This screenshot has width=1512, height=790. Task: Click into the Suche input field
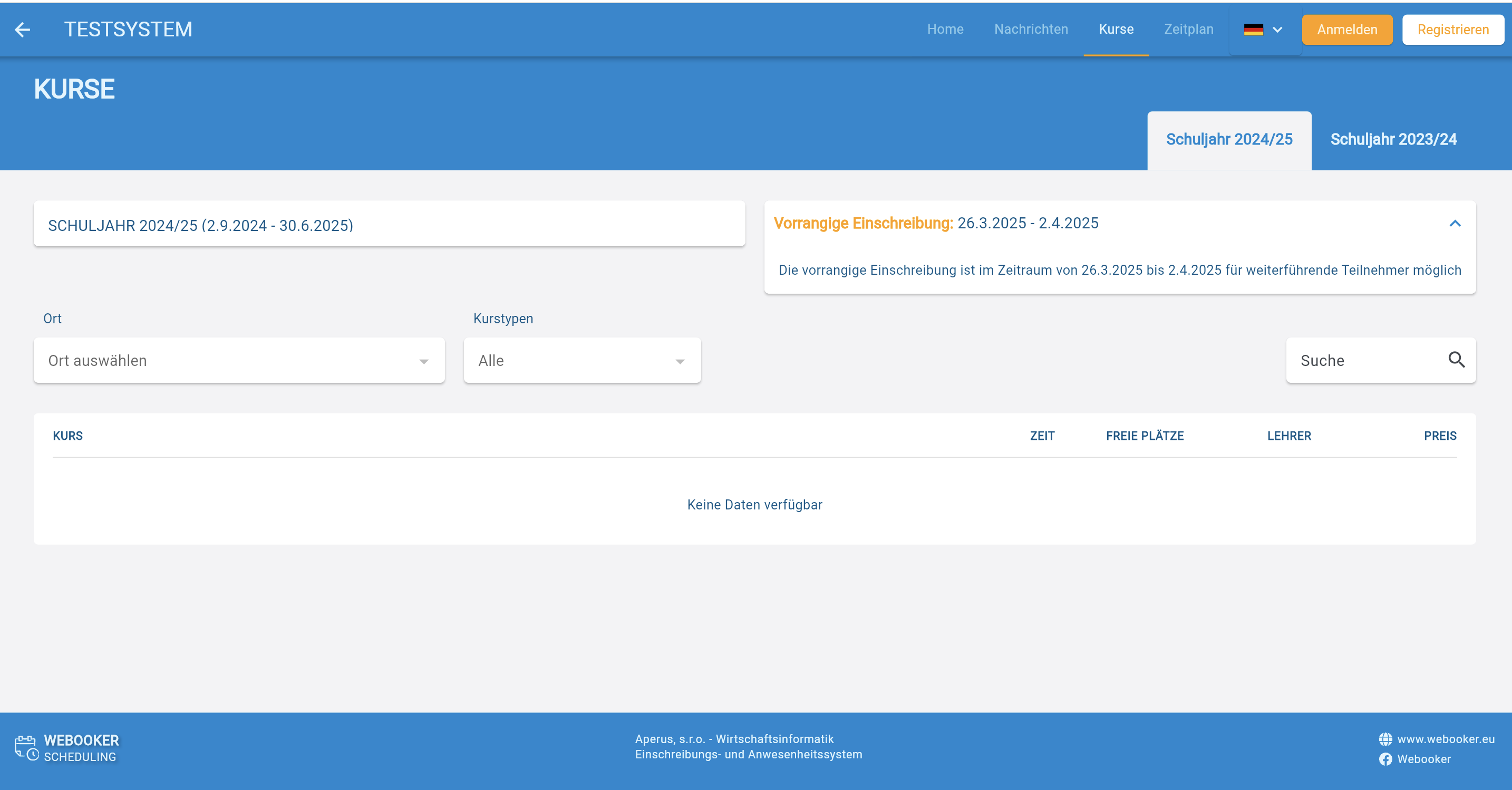click(x=1368, y=361)
